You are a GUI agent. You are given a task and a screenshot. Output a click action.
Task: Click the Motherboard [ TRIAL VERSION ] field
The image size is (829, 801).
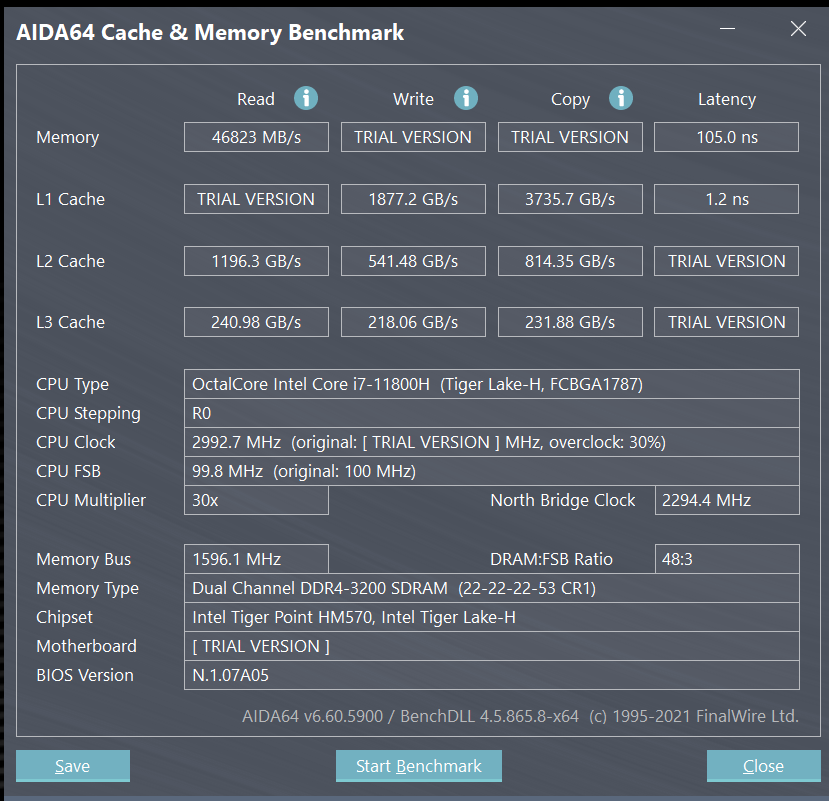click(x=492, y=646)
